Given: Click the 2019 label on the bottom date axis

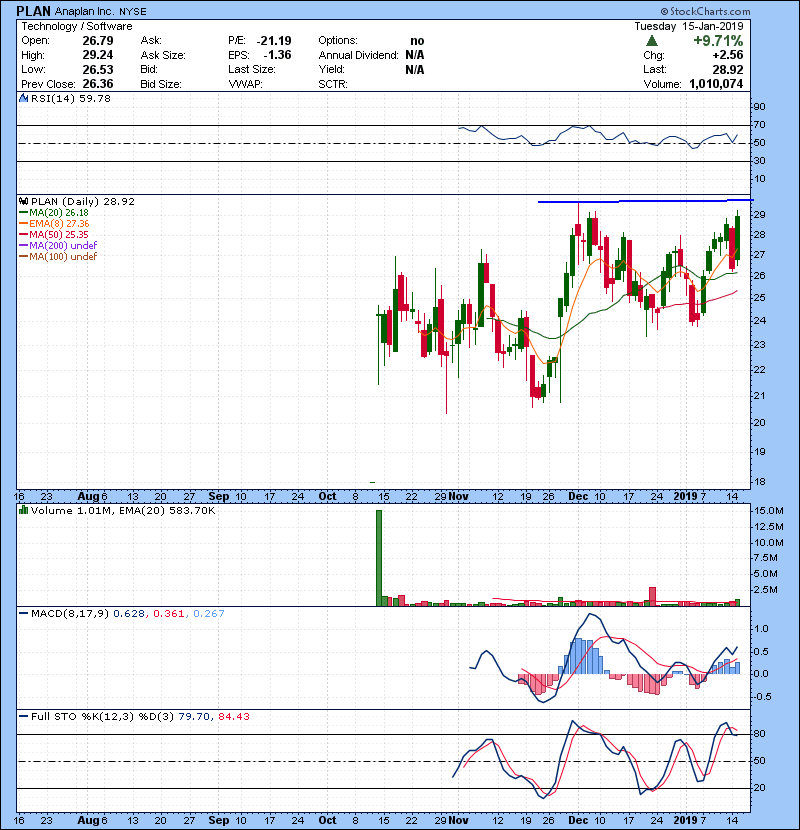Looking at the screenshot, I should (685, 820).
